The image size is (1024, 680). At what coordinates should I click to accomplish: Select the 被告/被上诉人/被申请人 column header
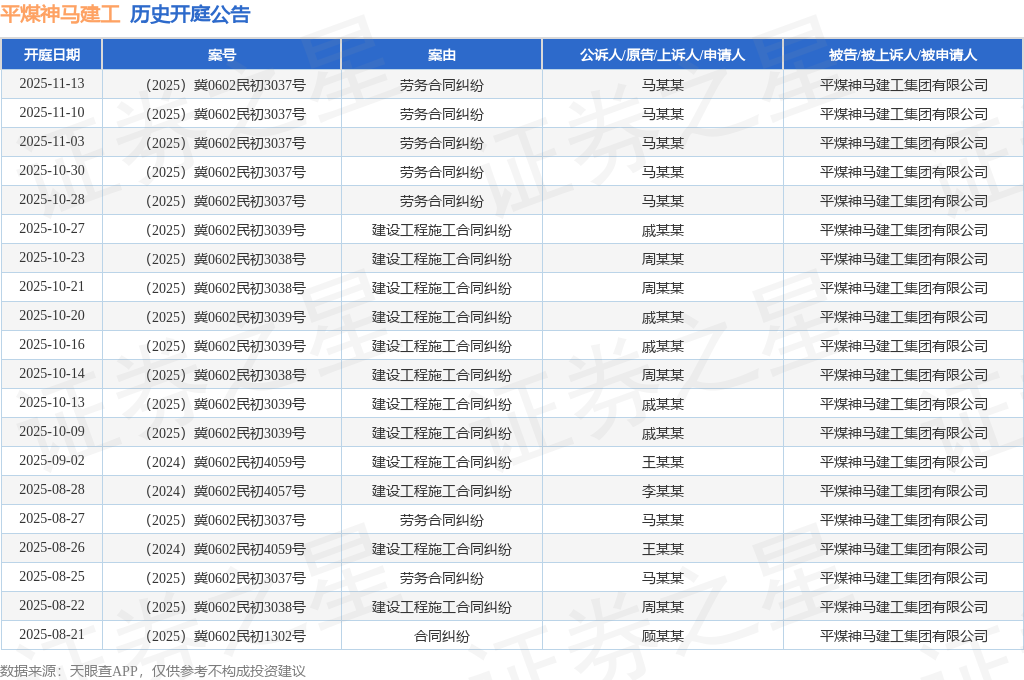click(x=903, y=55)
